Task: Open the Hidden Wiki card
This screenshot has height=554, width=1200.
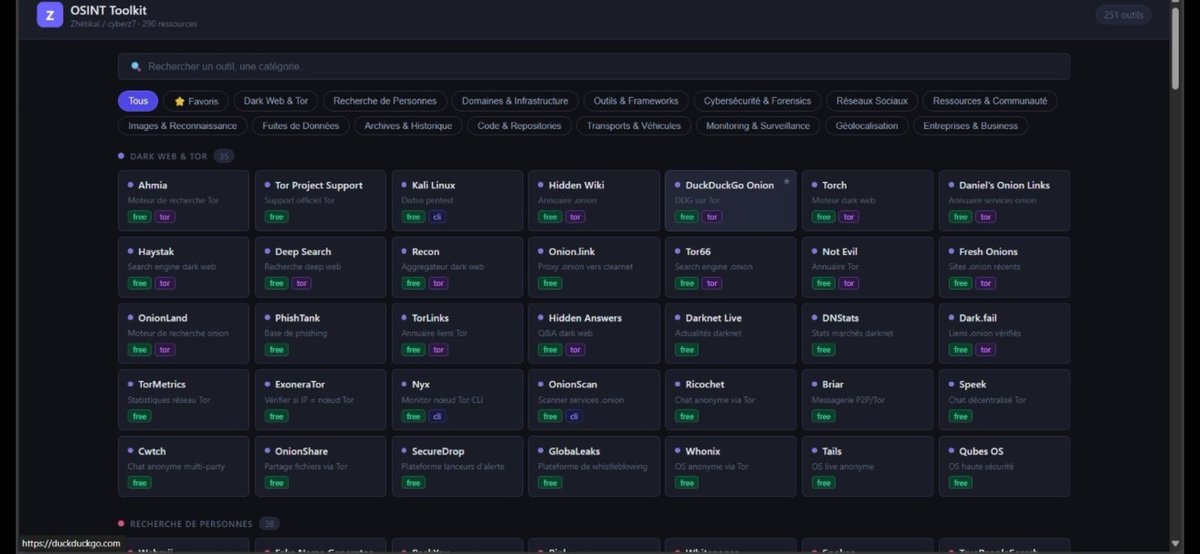Action: [594, 200]
